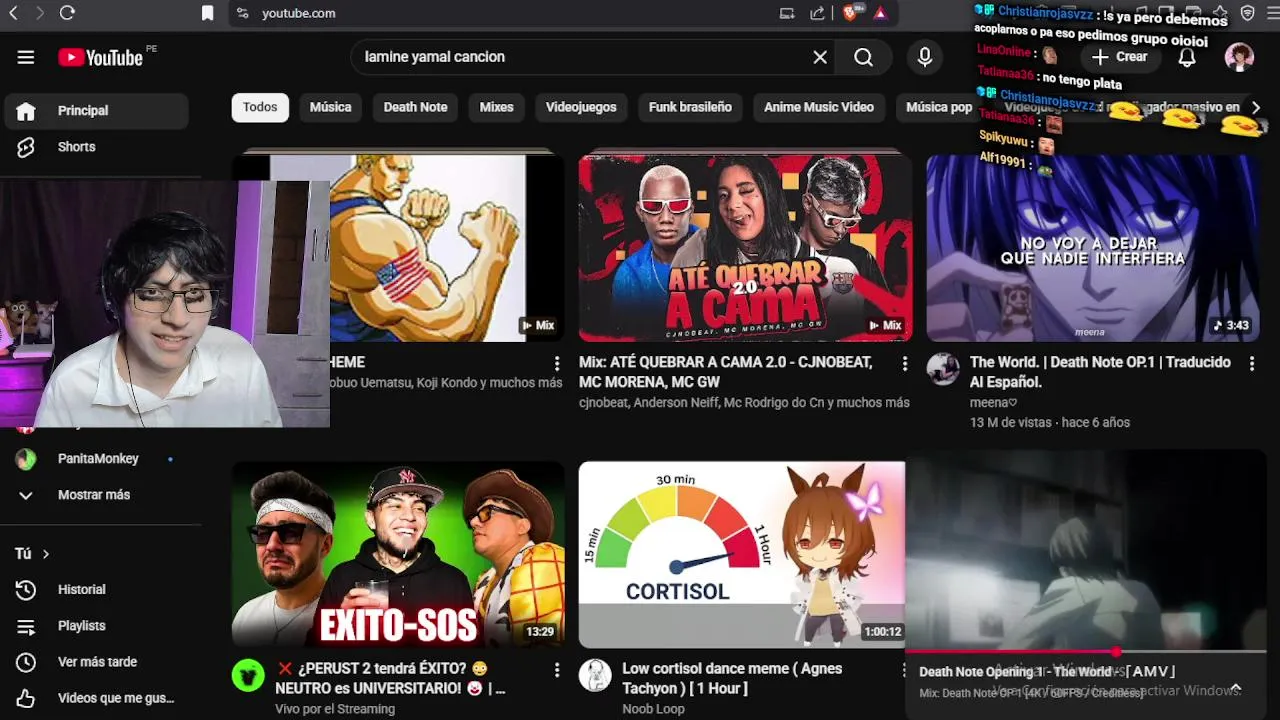Screen dimensions: 1280x720
Task: Go to the YouTube logo home
Action: pyautogui.click(x=100, y=57)
